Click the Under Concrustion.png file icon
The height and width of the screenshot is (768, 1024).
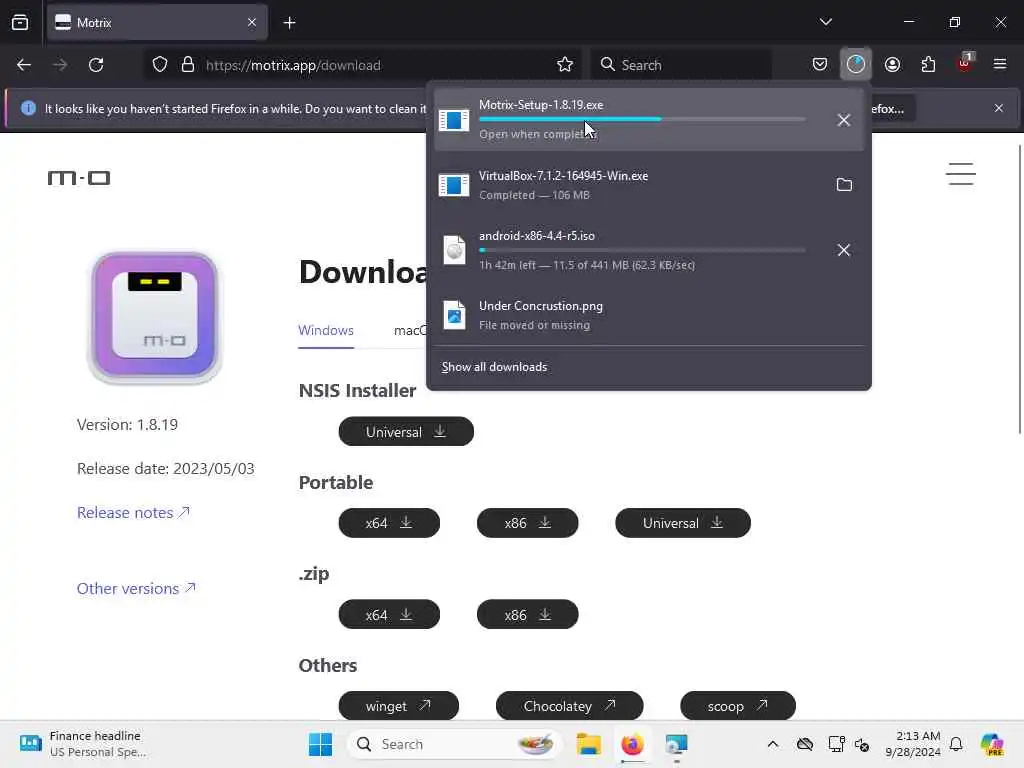(454, 315)
